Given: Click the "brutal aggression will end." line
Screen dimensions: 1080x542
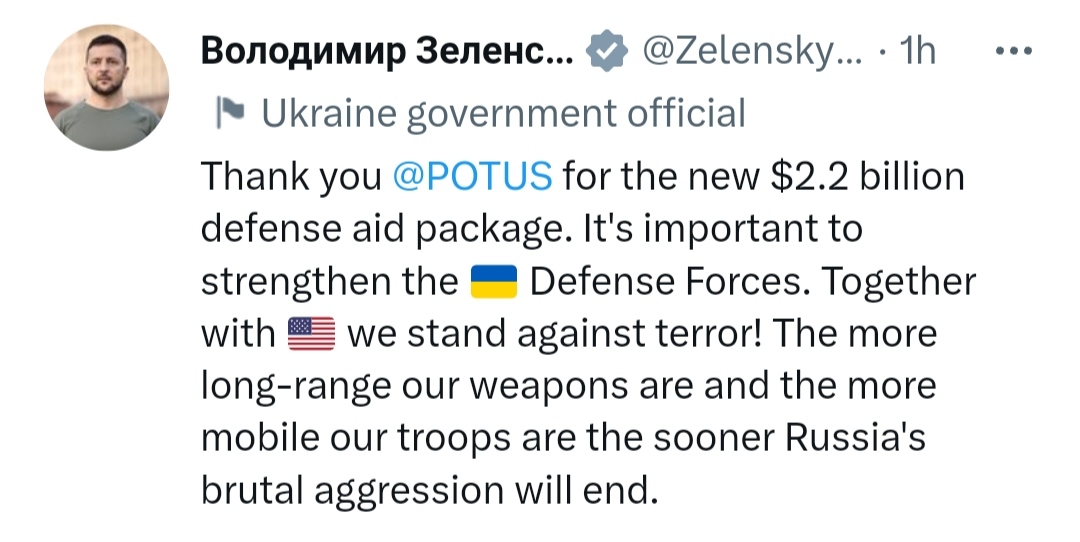Looking at the screenshot, I should click(426, 492).
